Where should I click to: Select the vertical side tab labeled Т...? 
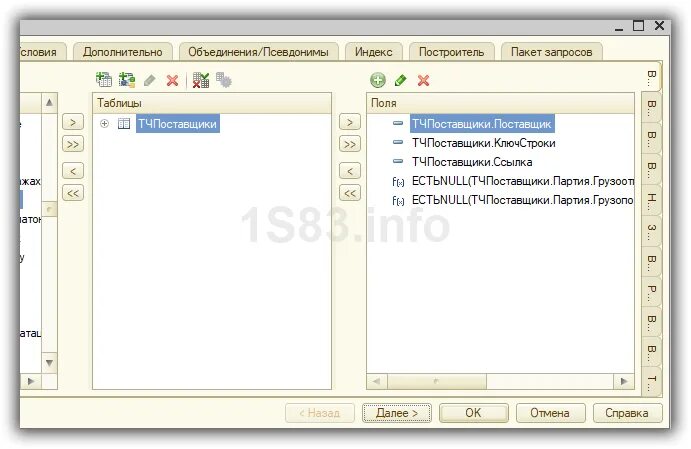[652, 382]
